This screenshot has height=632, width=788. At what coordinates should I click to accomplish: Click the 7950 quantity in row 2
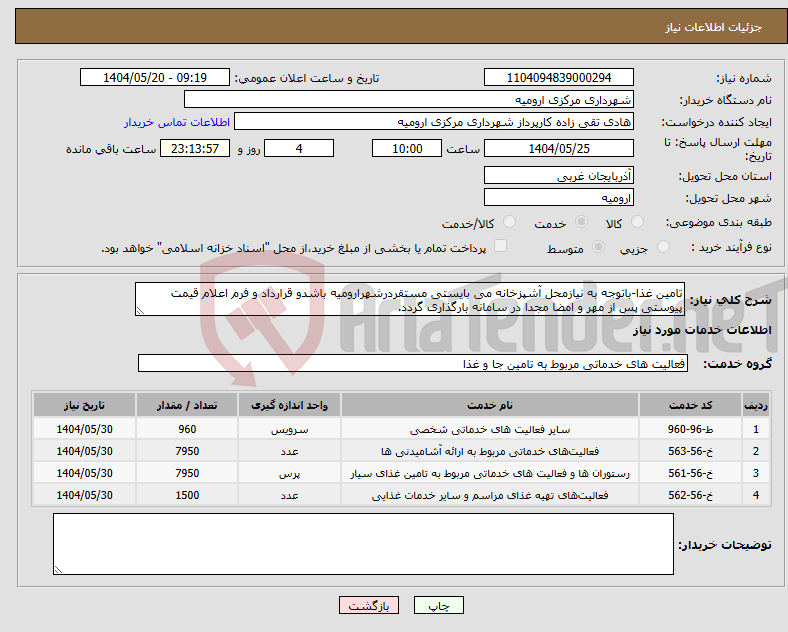(187, 451)
